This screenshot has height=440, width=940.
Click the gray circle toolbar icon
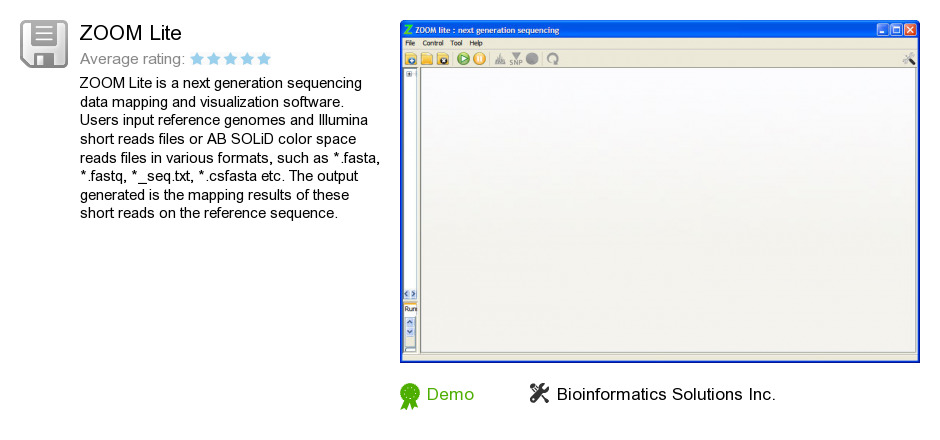point(532,59)
